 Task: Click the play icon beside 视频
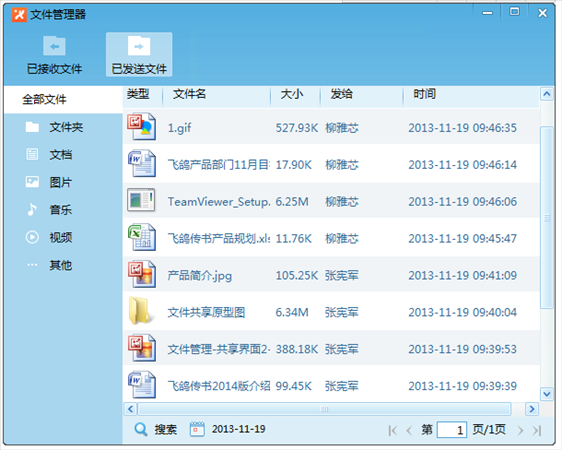(32, 237)
